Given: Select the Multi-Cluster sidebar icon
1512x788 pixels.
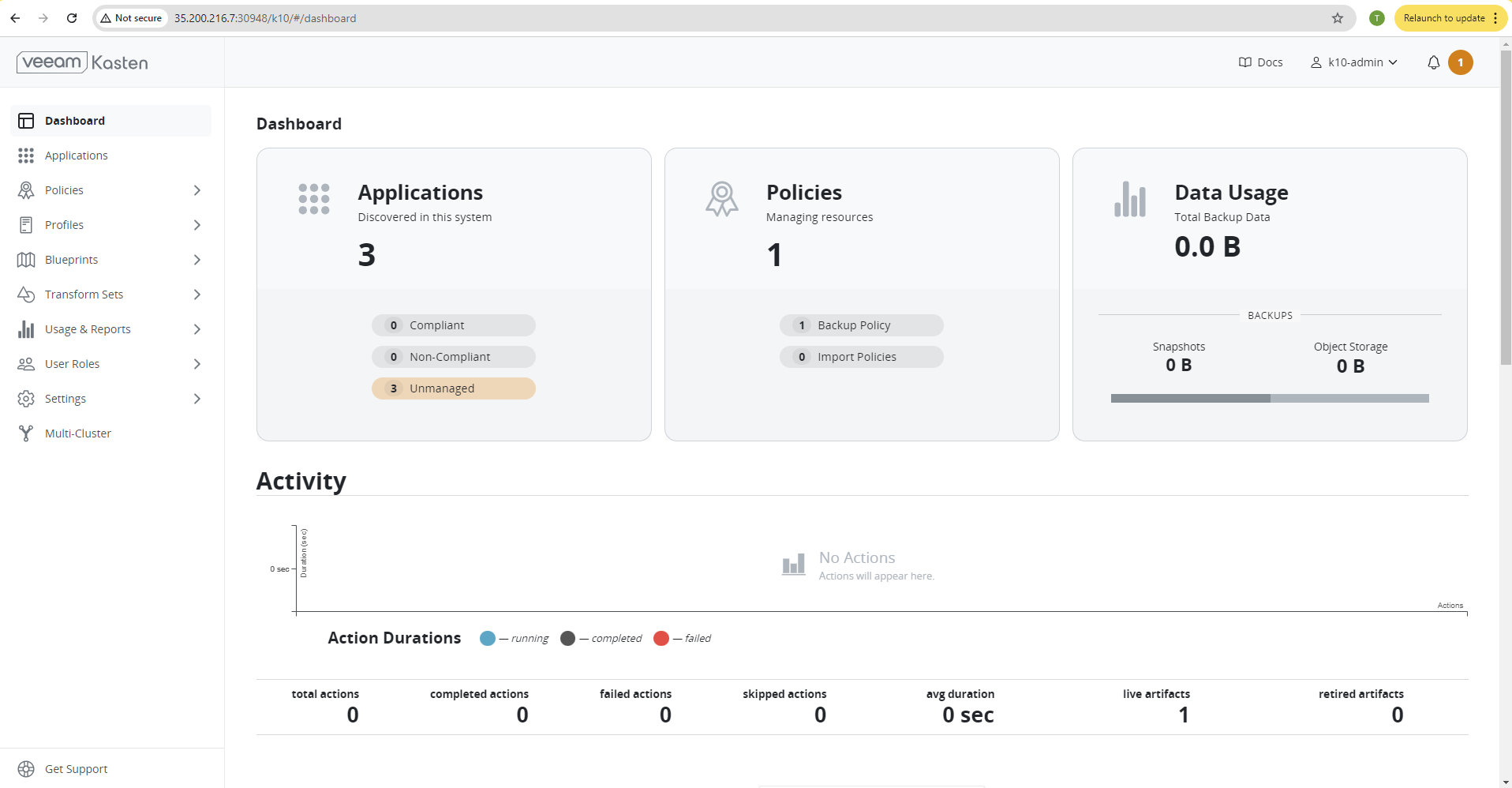Looking at the screenshot, I should (x=26, y=433).
